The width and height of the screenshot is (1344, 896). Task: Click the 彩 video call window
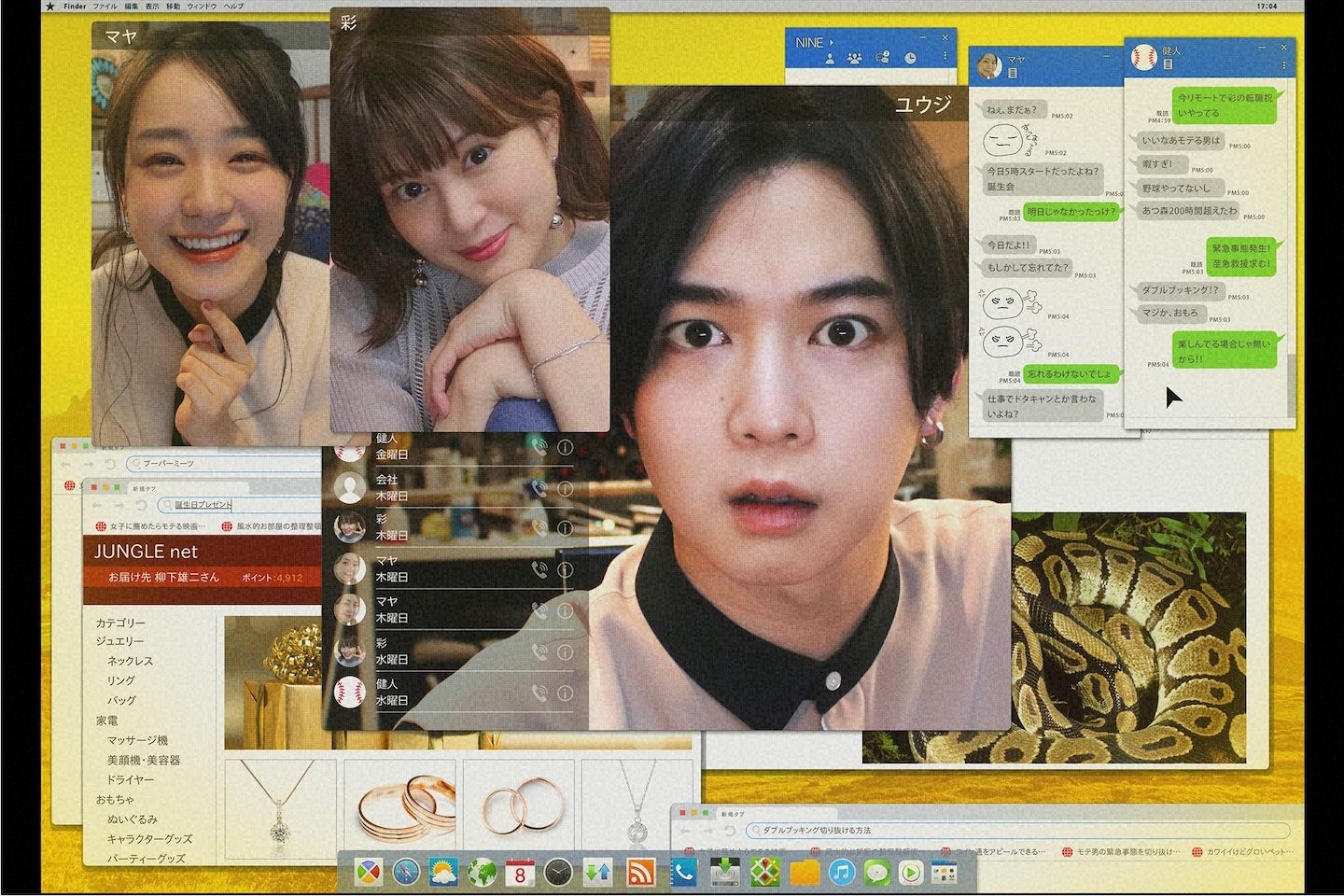click(470, 220)
